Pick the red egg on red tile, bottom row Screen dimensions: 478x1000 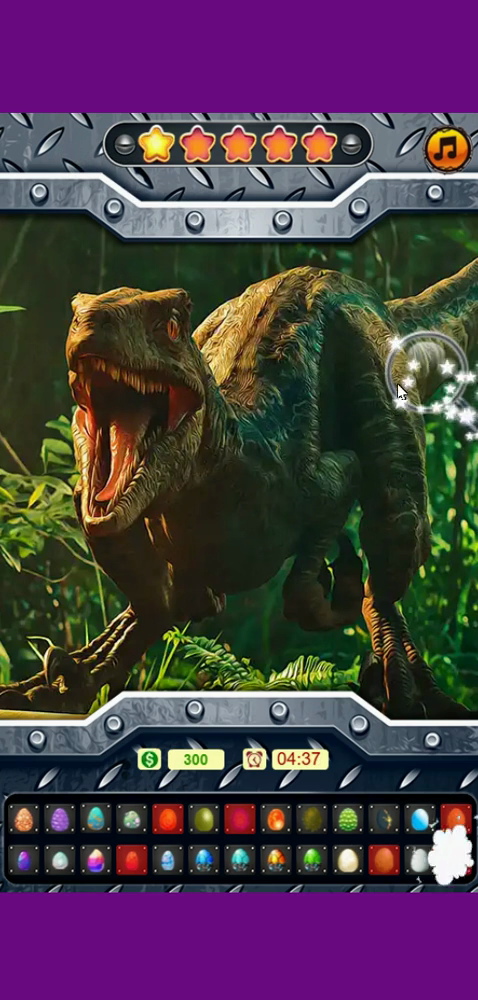click(x=132, y=860)
